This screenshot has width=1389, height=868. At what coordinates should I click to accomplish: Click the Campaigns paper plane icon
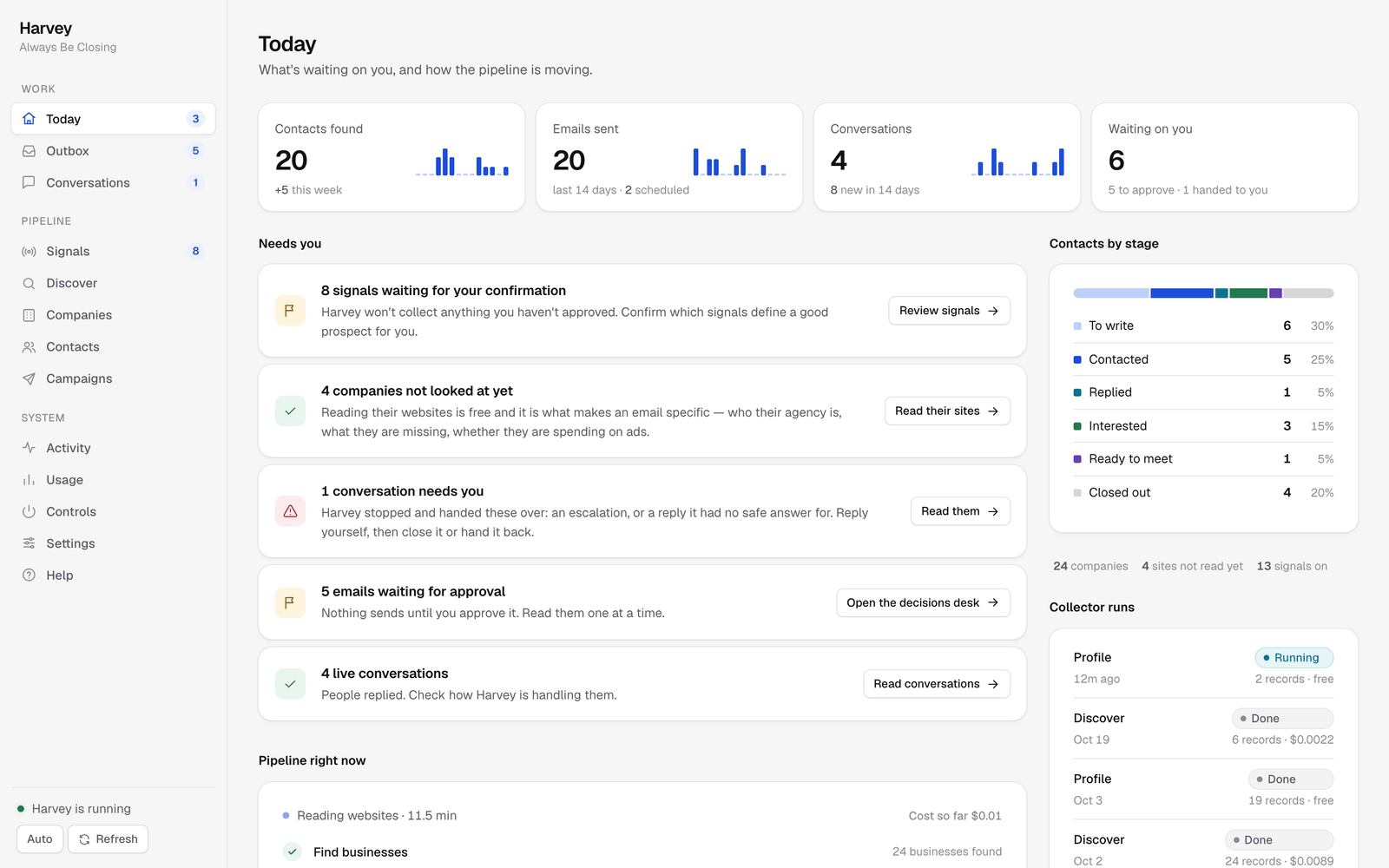click(29, 378)
